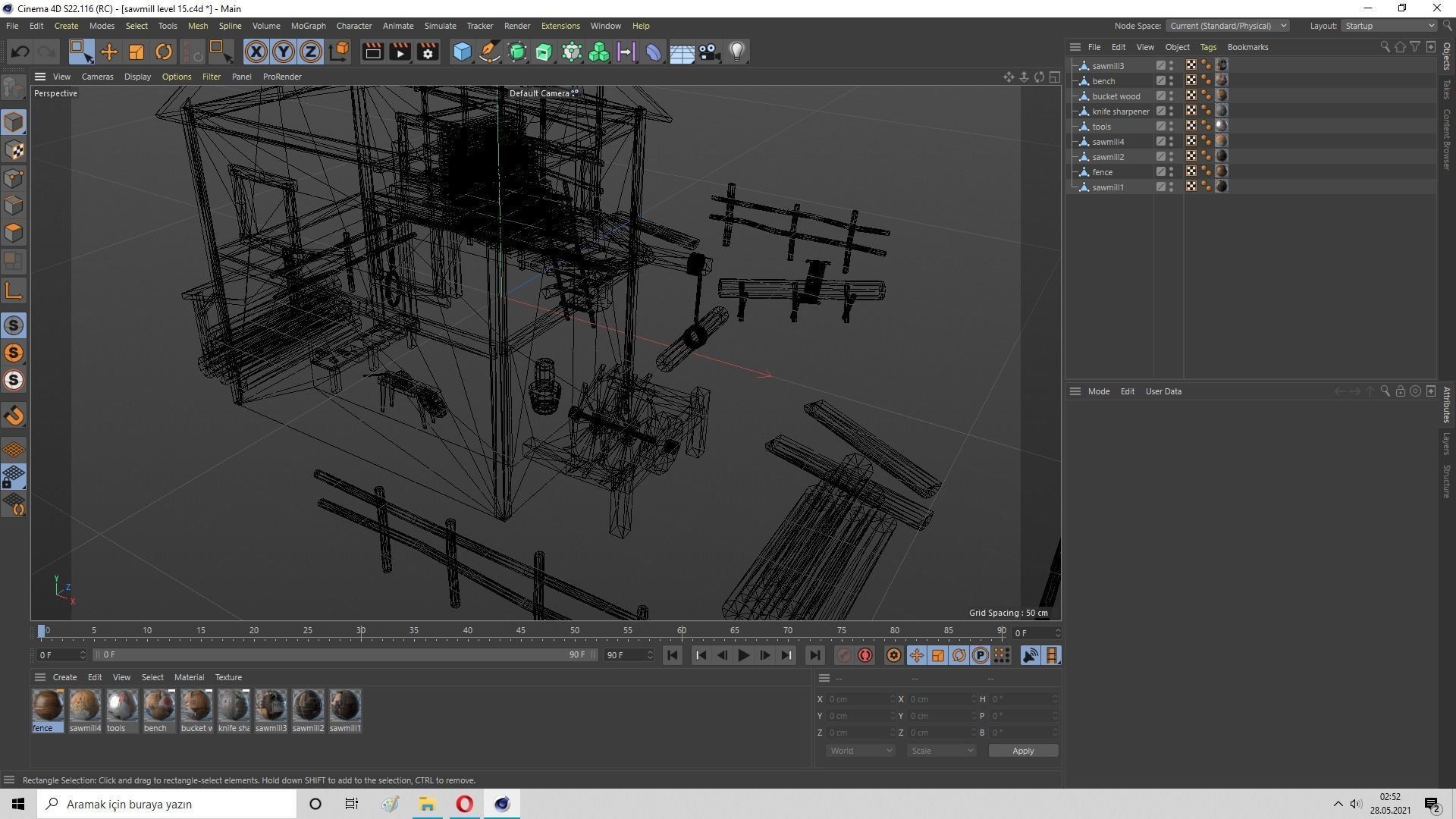The image size is (1456, 819).
Task: Open Tags menu in object manager
Action: click(1208, 47)
